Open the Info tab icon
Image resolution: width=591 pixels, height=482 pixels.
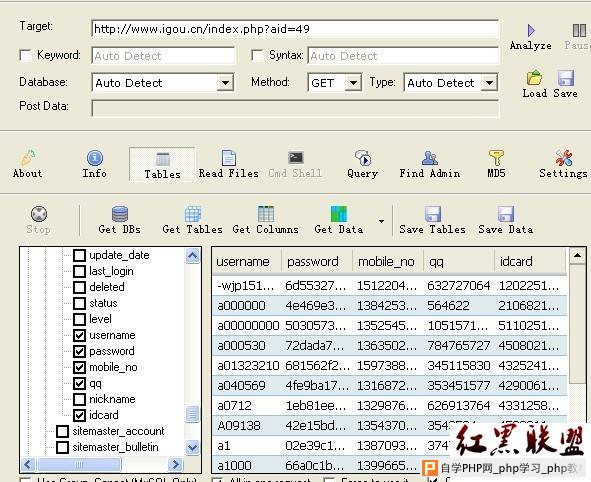point(95,158)
